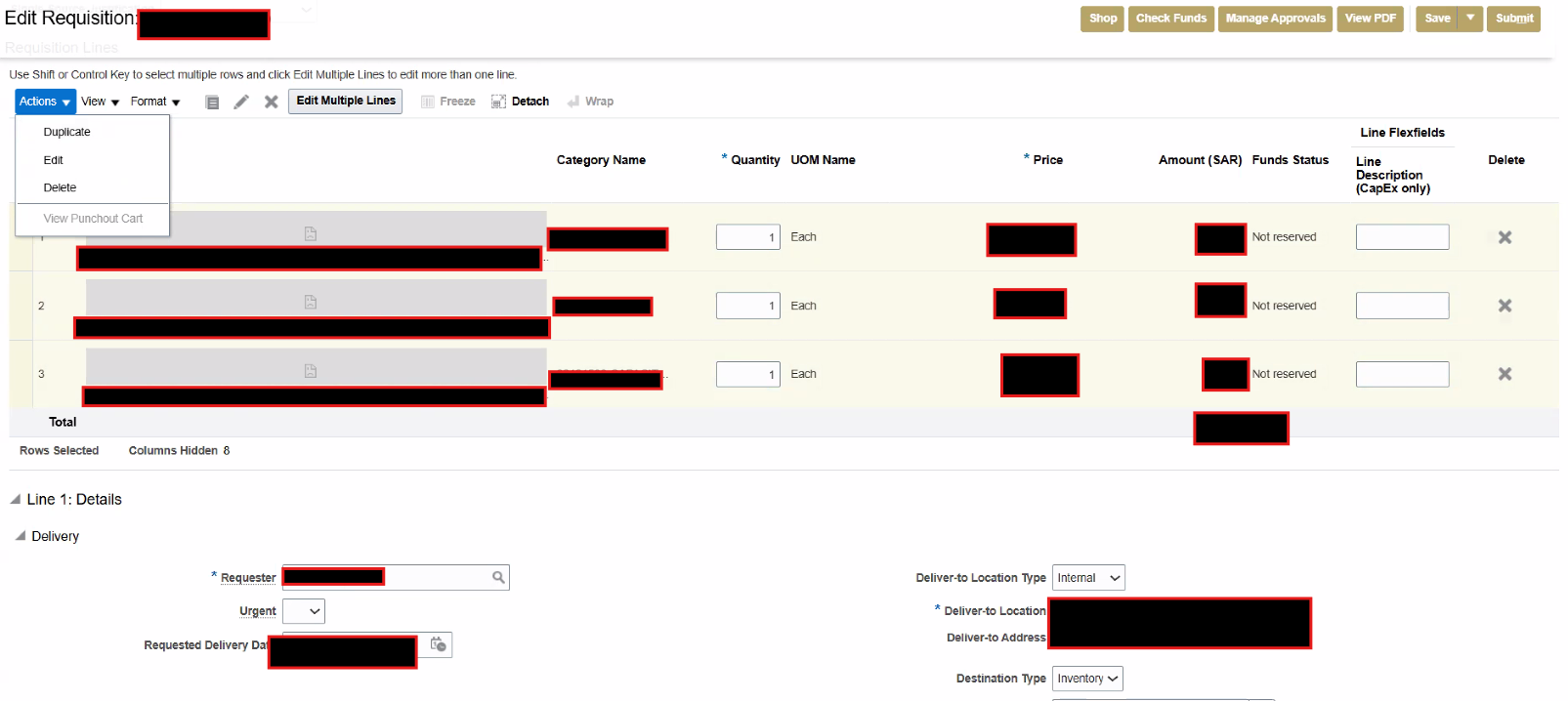Open the Save button dropdown arrow
Screen dimensions: 1568x701
coord(1470,18)
